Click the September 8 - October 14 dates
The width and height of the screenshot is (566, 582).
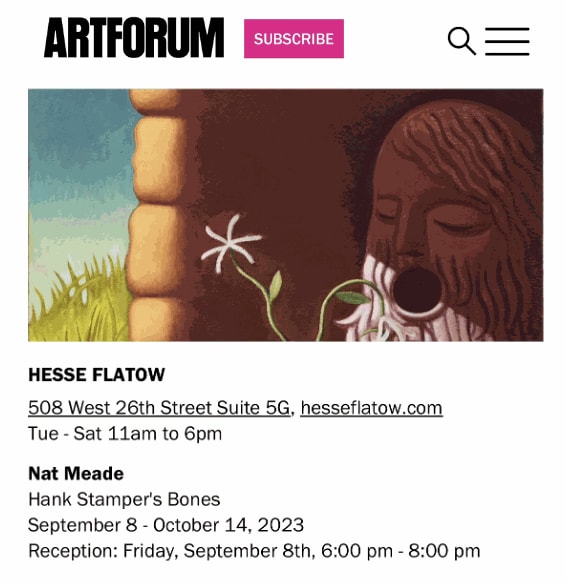tap(166, 525)
